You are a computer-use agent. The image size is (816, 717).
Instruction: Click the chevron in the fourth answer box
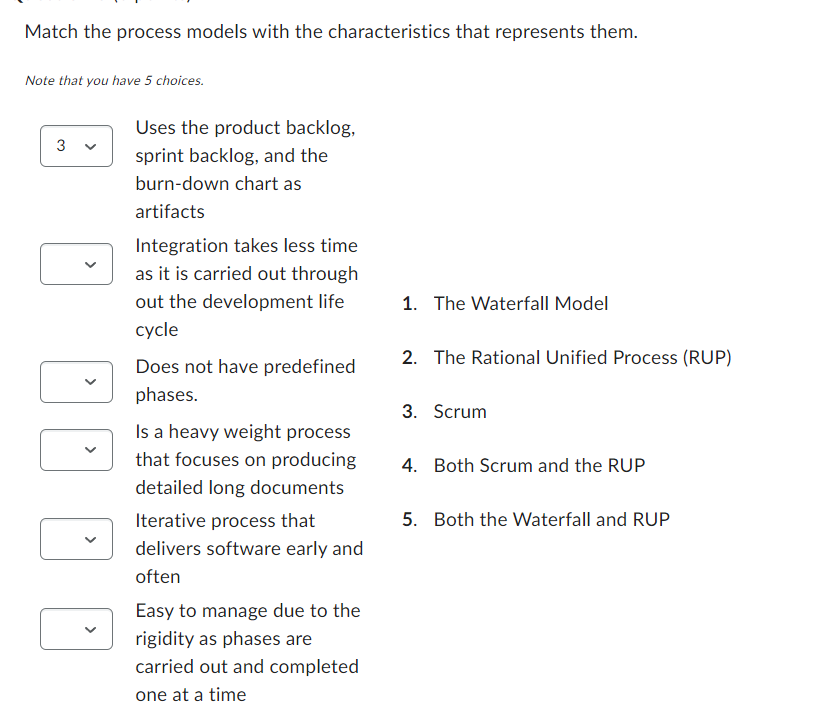[90, 450]
